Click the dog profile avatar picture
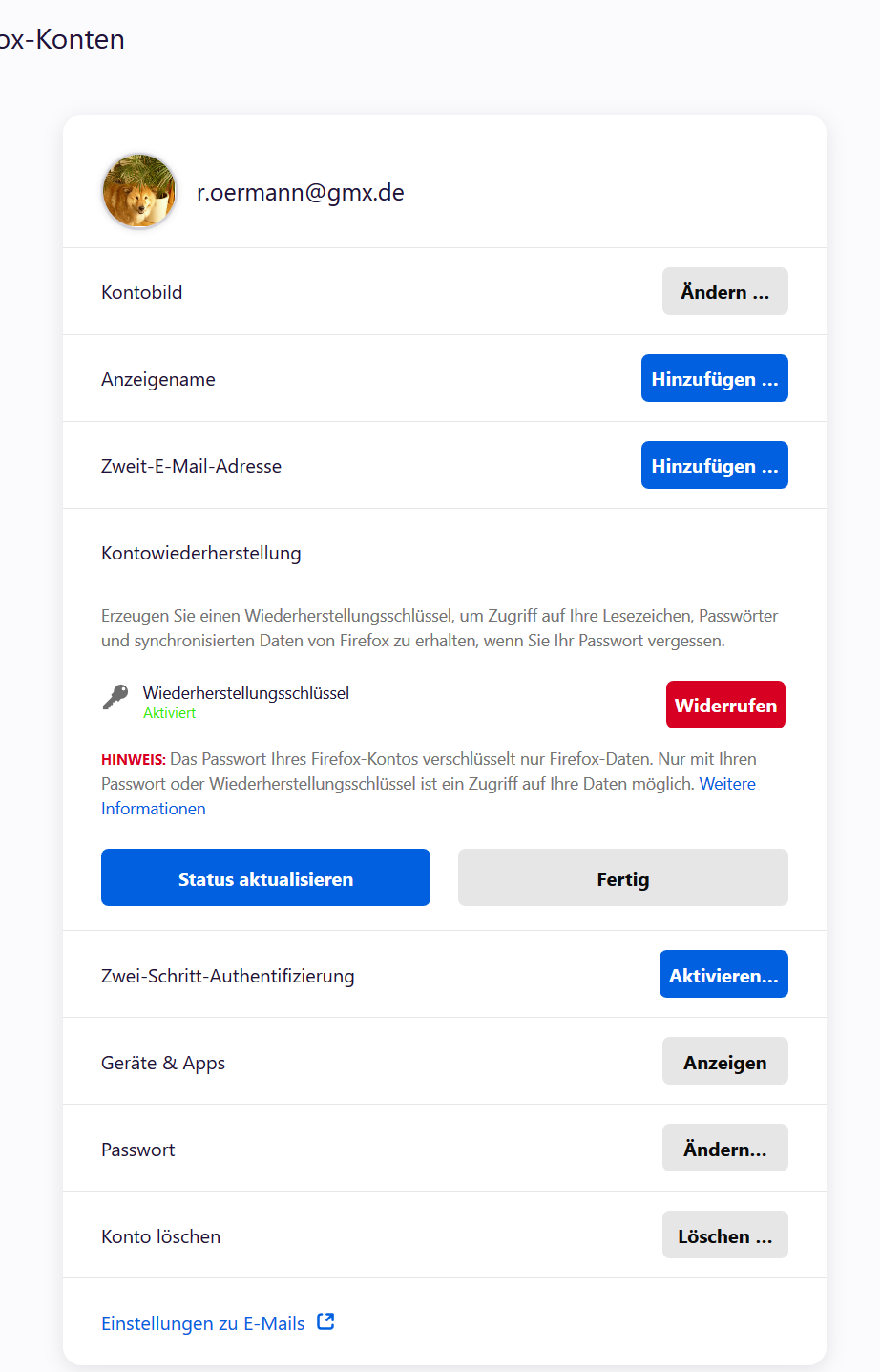This screenshot has width=880, height=1372. tap(139, 192)
